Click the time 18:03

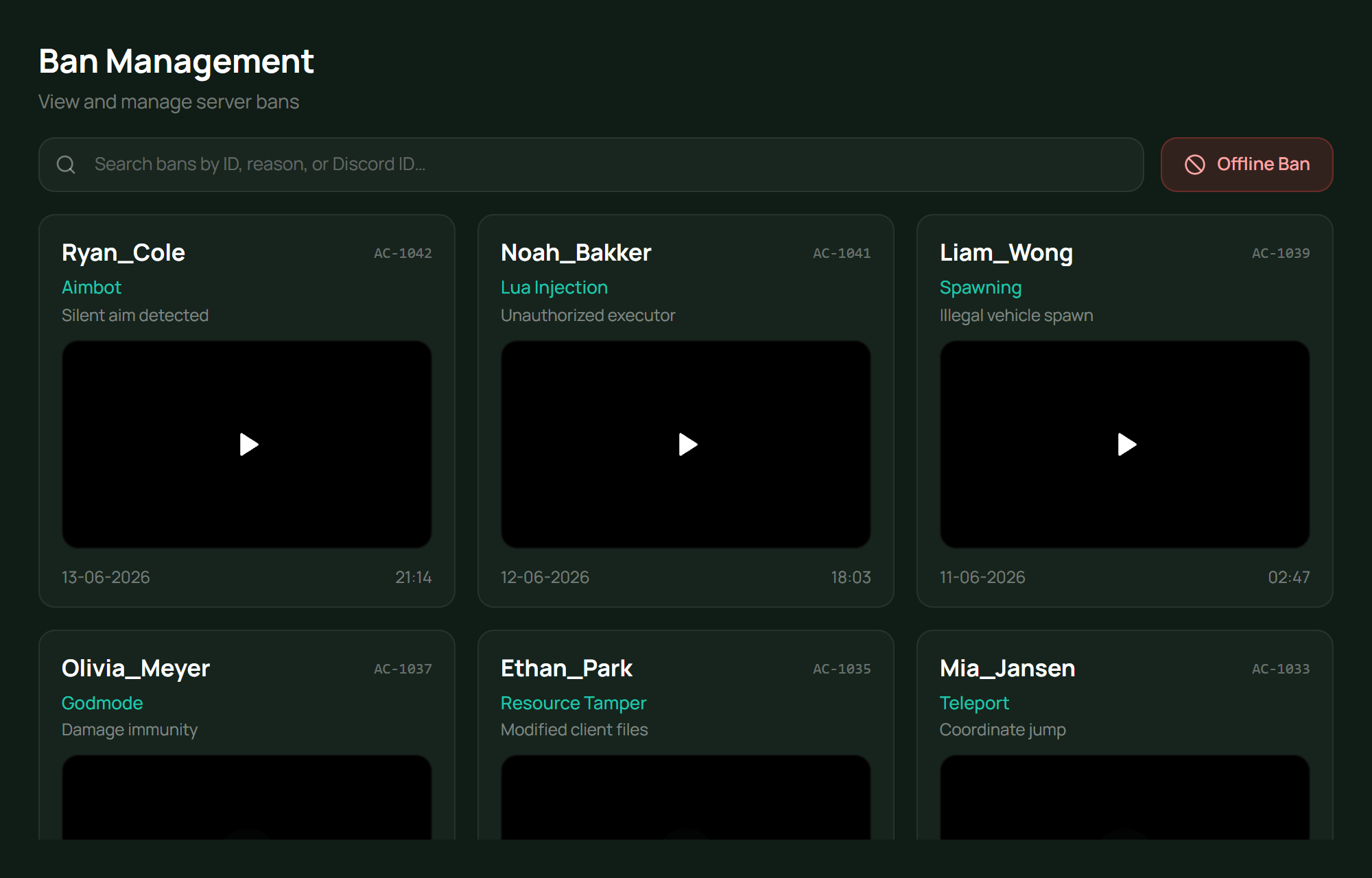[851, 578]
